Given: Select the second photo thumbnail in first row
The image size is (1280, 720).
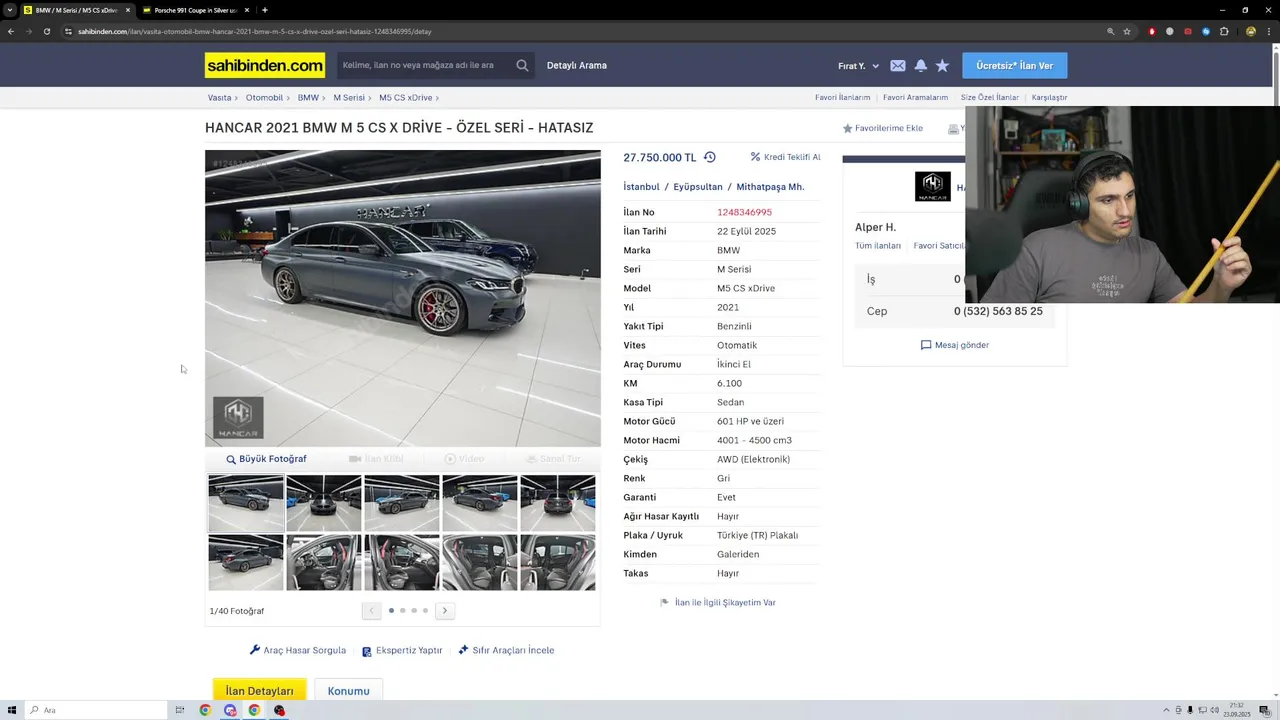Looking at the screenshot, I should coord(323,503).
